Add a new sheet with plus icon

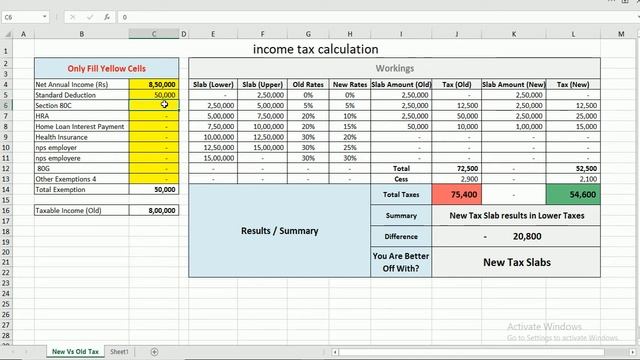pos(154,351)
